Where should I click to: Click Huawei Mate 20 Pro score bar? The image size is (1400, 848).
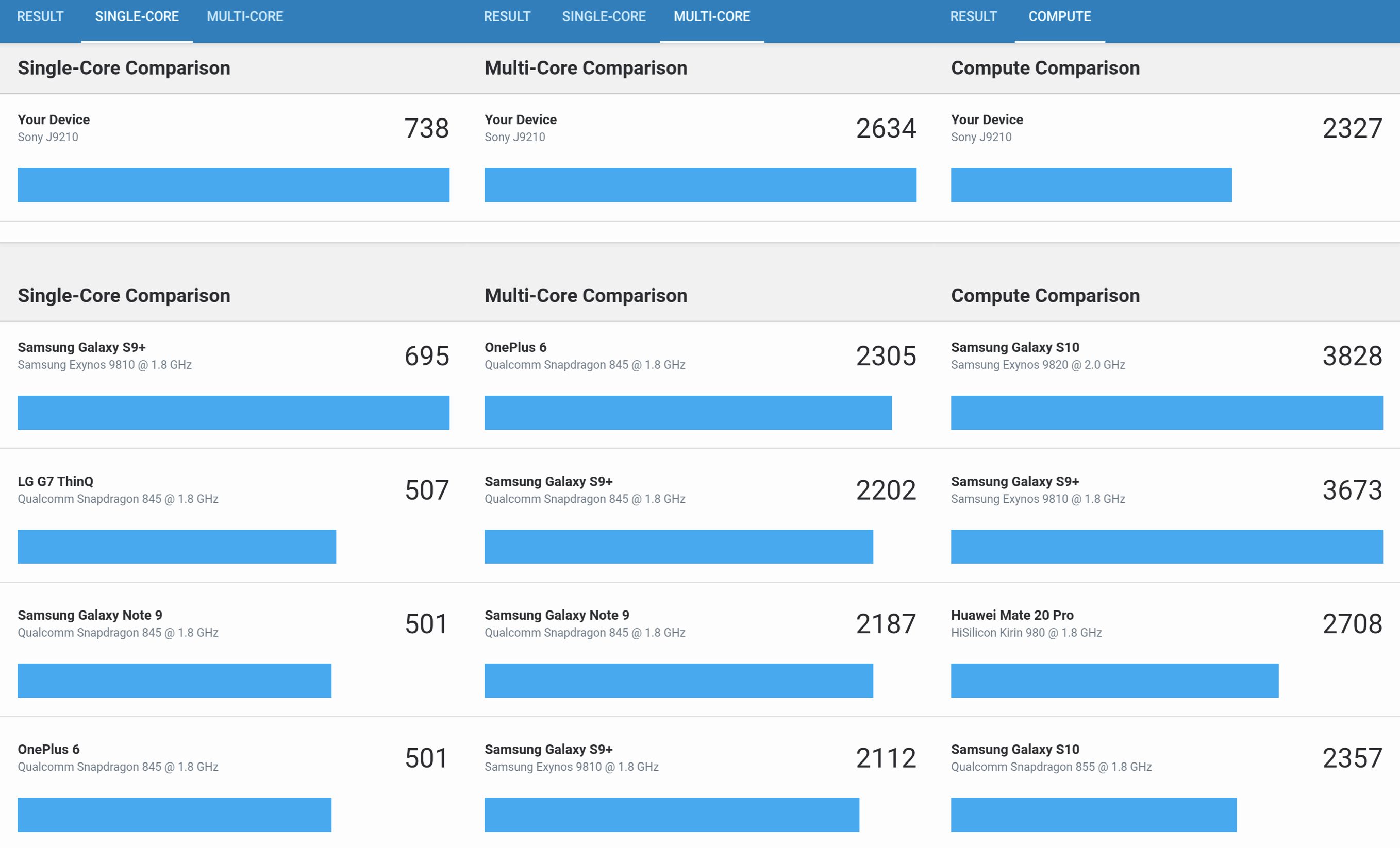[x=1115, y=681]
